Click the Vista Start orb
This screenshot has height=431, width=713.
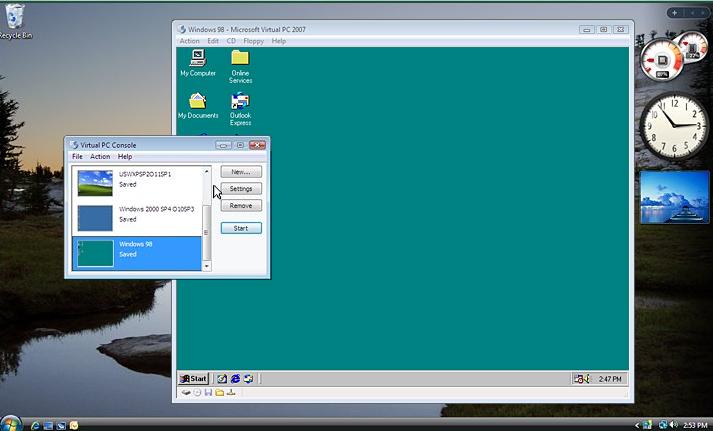(x=11, y=424)
